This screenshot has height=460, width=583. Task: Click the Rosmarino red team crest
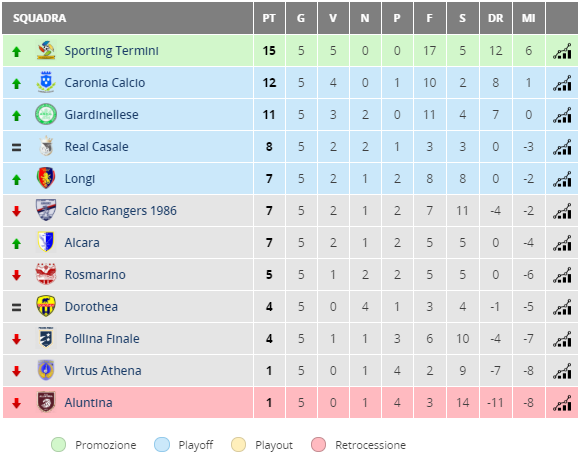[46, 274]
